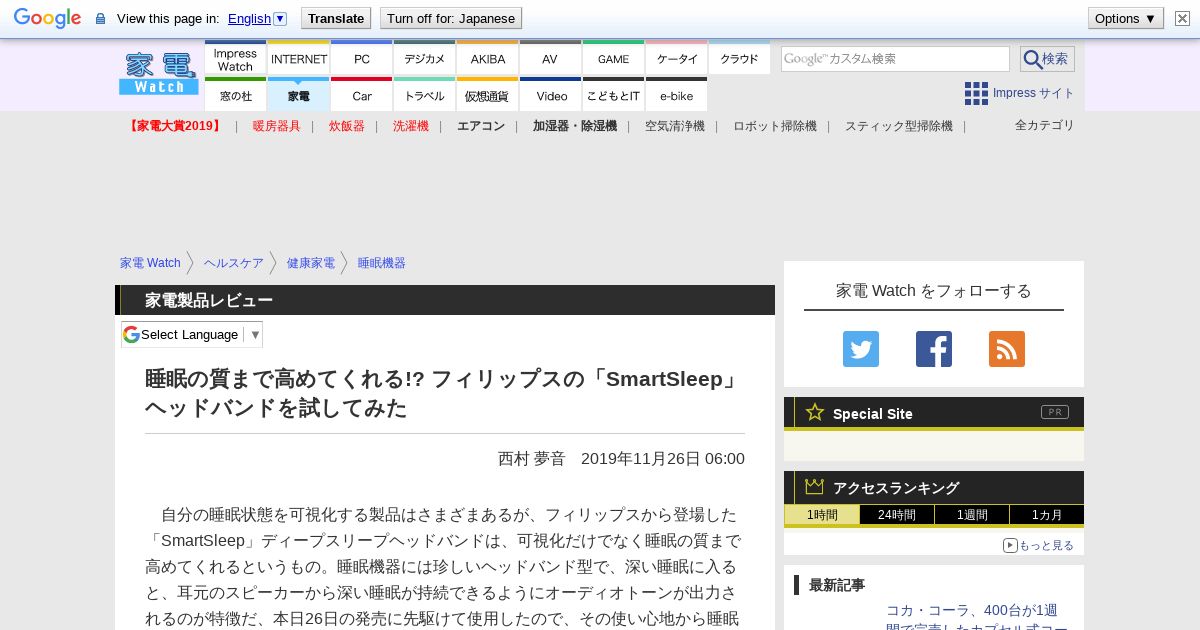Click the secure lock icon in translate bar

pyautogui.click(x=100, y=19)
